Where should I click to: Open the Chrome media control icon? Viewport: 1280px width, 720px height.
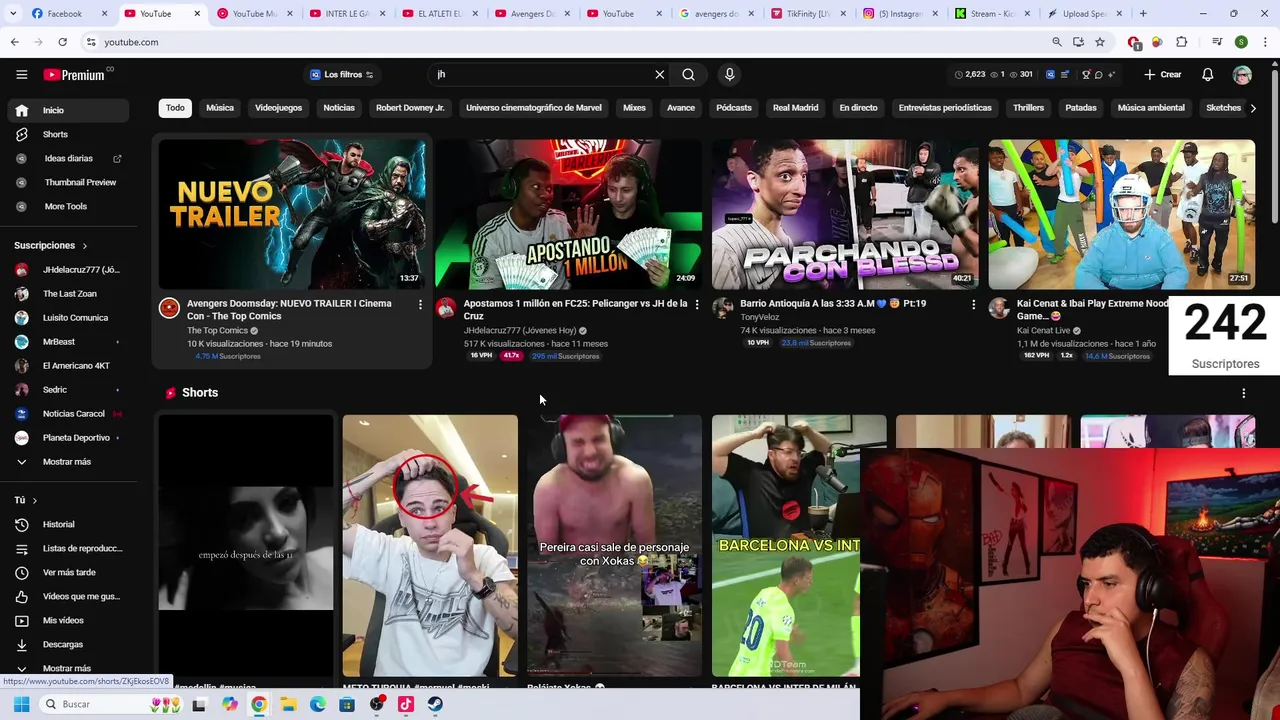point(1217,42)
